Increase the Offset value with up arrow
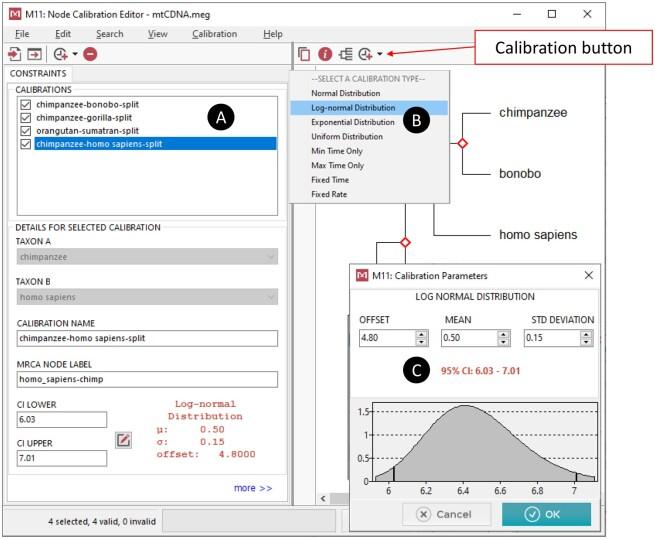This screenshot has width=655, height=539. [x=420, y=334]
